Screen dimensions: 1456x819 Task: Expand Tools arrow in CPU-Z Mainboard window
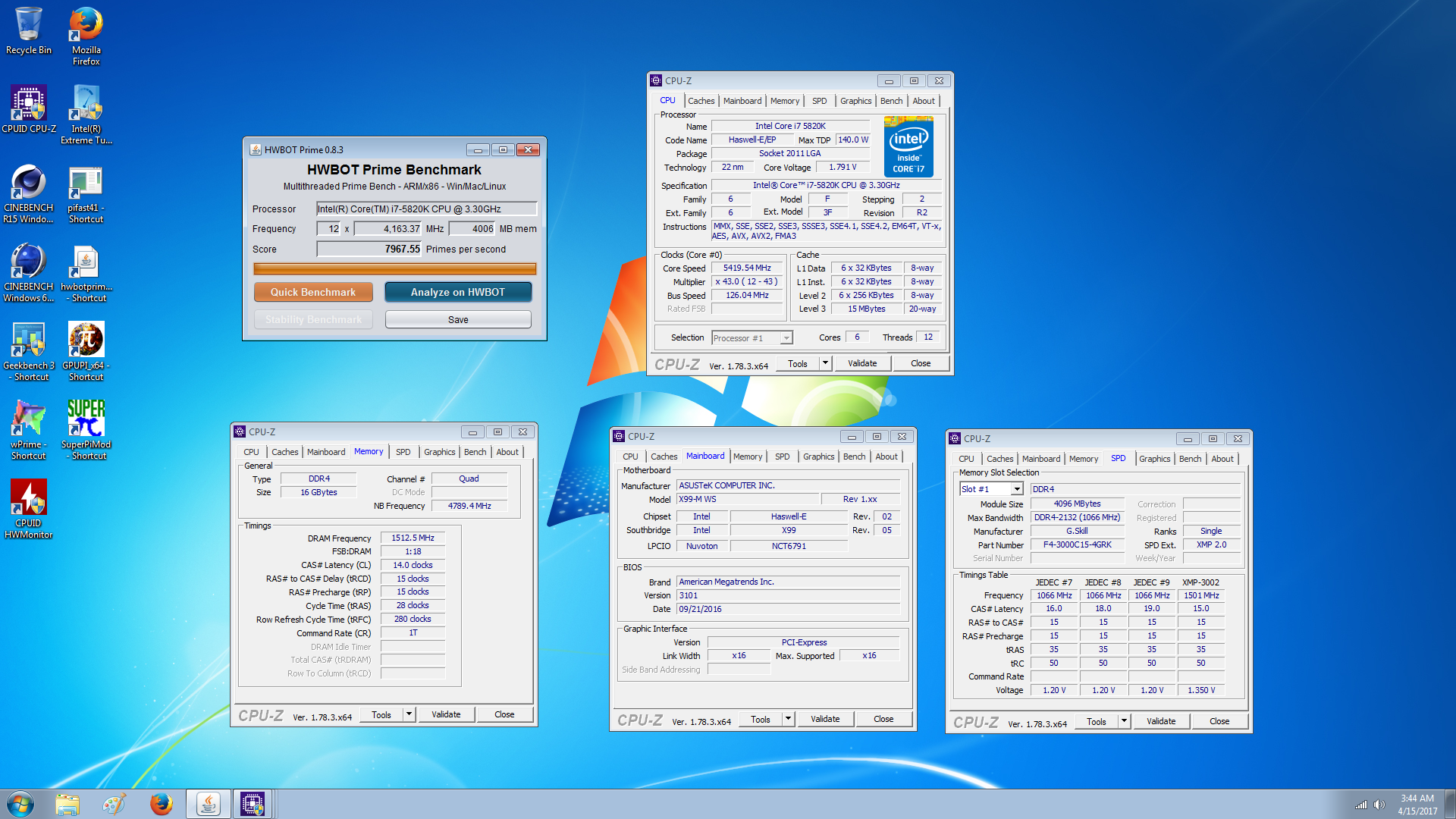coord(788,719)
